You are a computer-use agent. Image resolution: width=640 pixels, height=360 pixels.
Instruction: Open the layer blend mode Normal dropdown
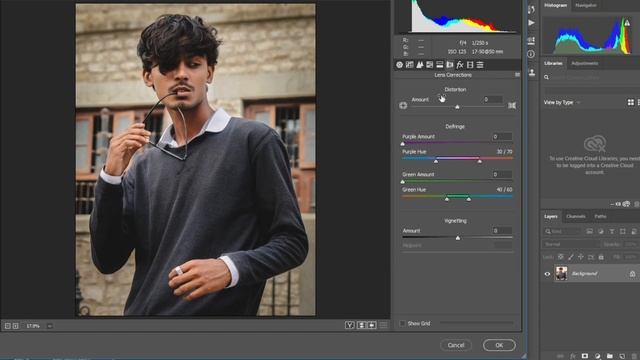click(570, 244)
